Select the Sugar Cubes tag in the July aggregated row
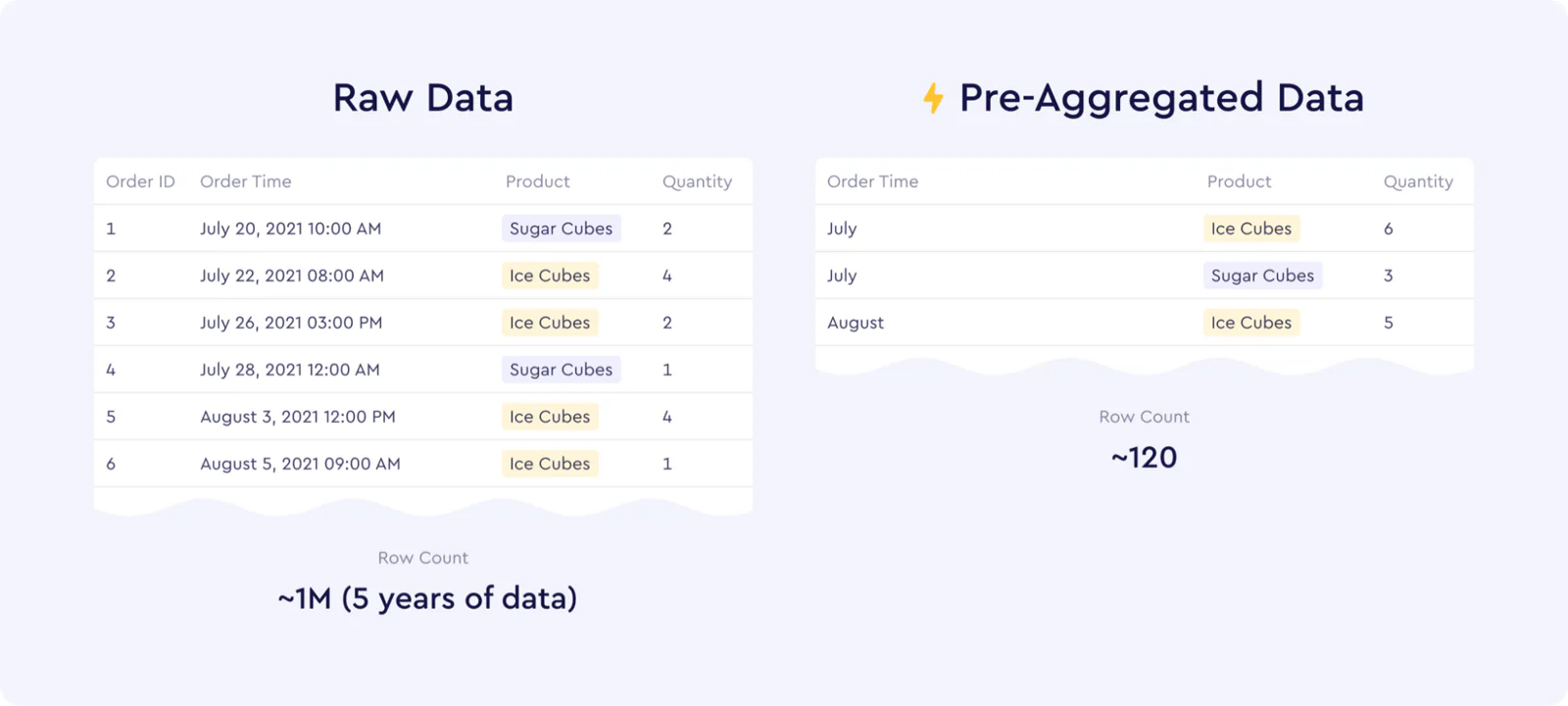The image size is (1568, 706). tap(1262, 276)
